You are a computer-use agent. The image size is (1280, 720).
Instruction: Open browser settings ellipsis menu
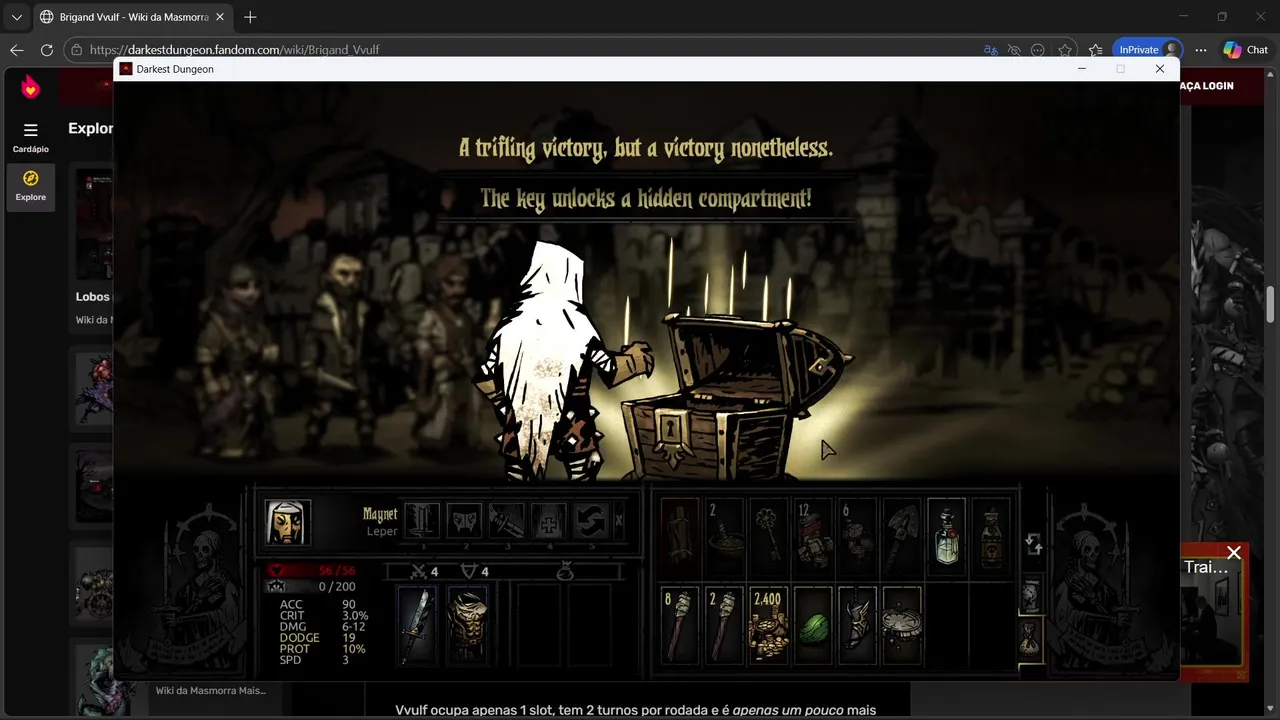pos(1201,50)
